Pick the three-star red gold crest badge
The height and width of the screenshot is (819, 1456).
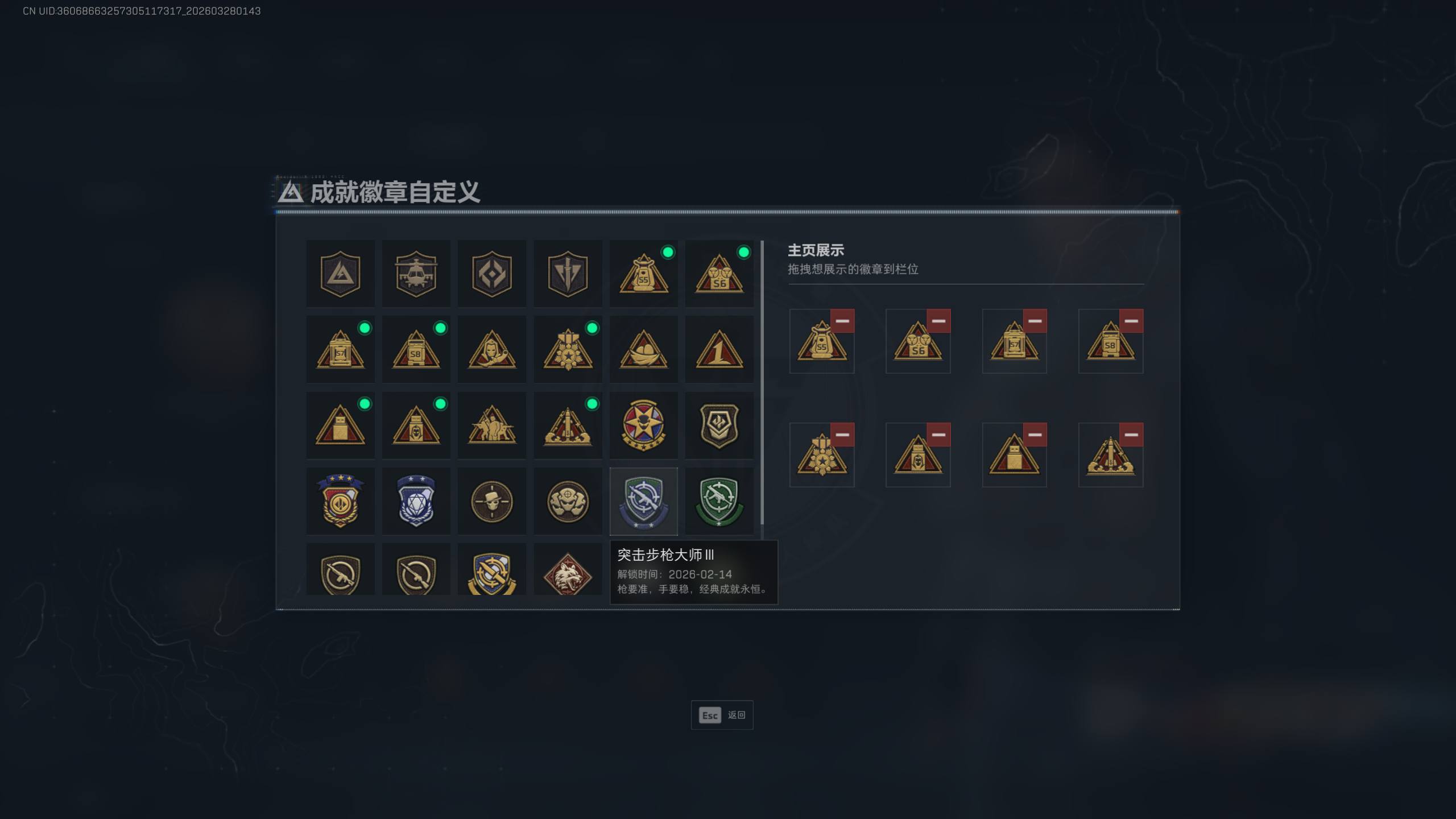pyautogui.click(x=340, y=501)
